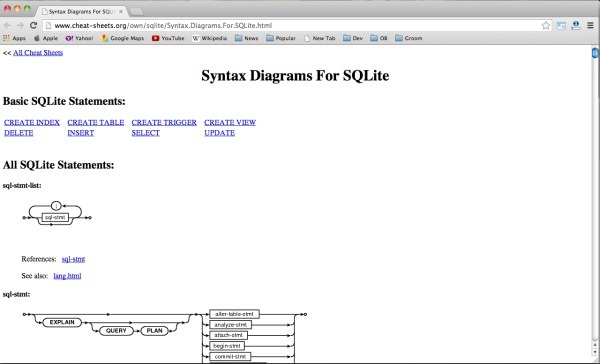This screenshot has height=364, width=600.
Task: Open the CREATE TRIGGER link
Action: [164, 122]
